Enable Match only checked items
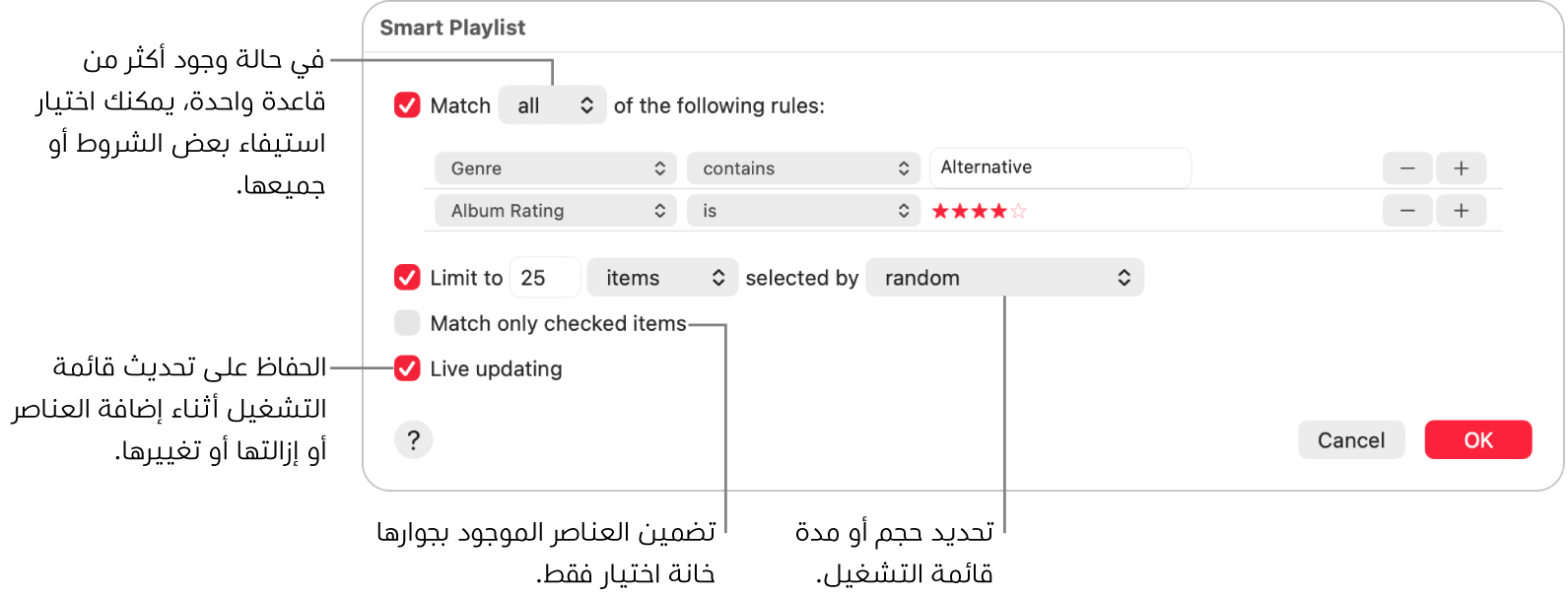This screenshot has height=597, width=1568. click(x=407, y=323)
